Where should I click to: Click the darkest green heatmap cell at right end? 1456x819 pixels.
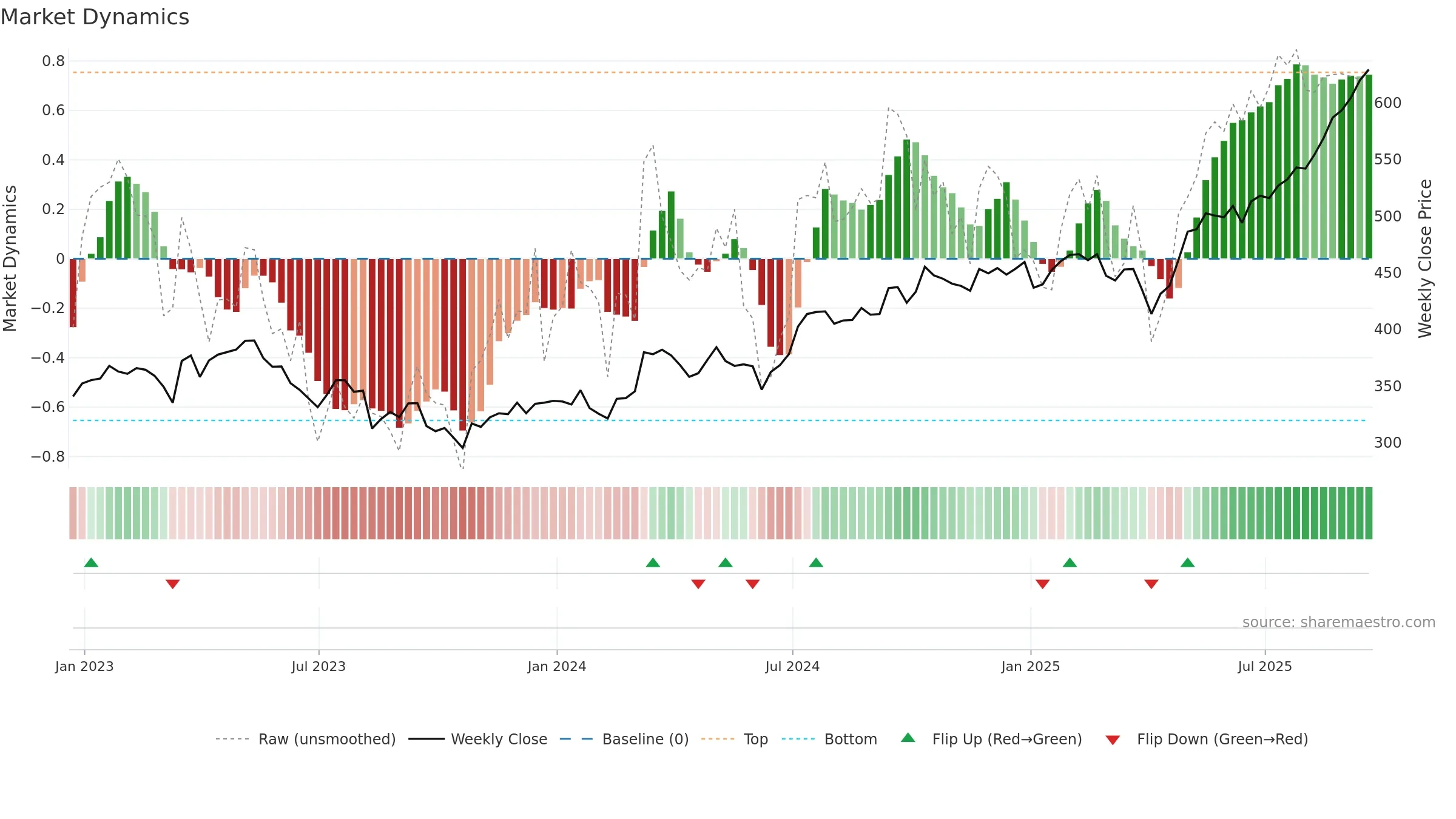click(1369, 513)
